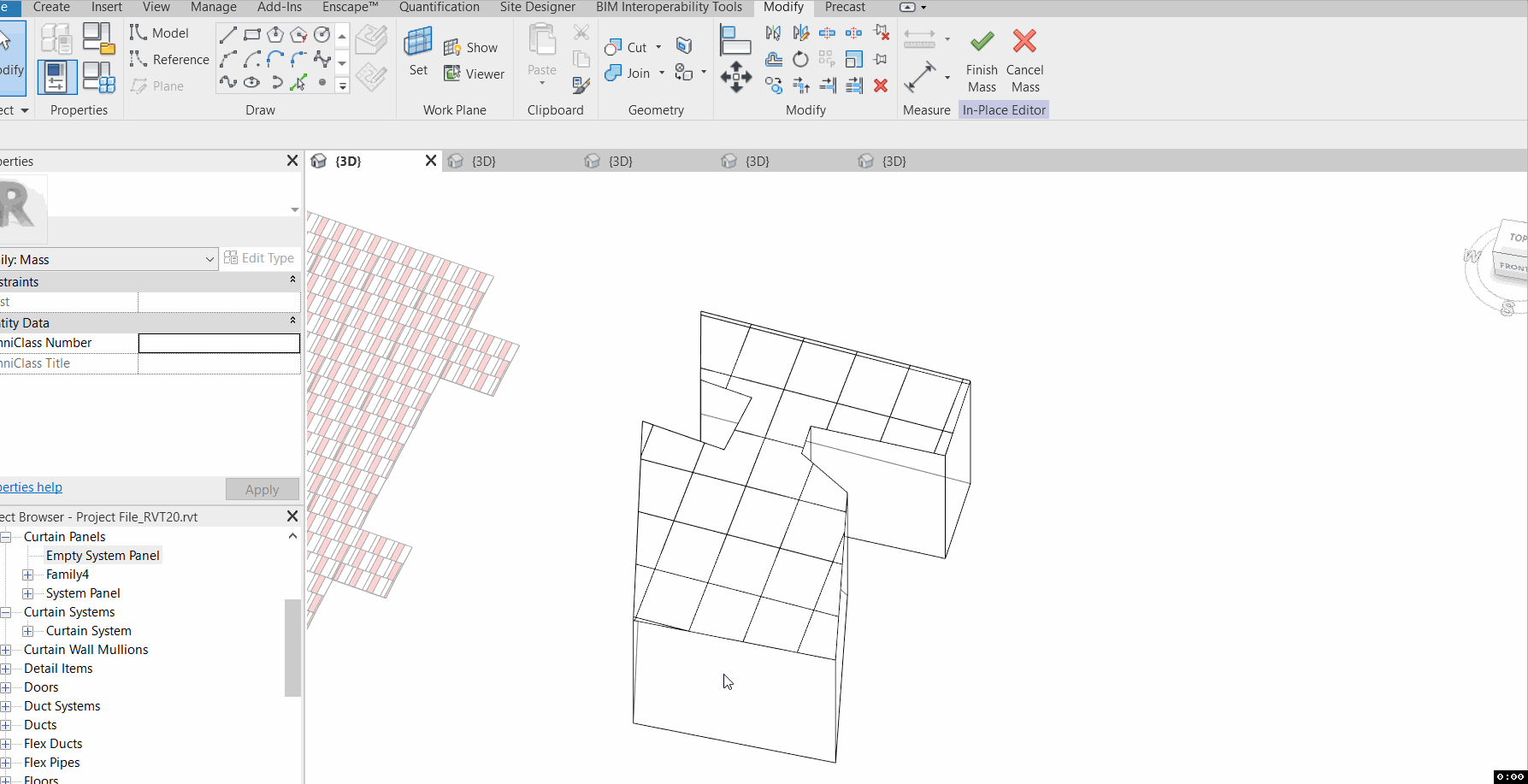Select the Circle draw tool

tap(322, 35)
